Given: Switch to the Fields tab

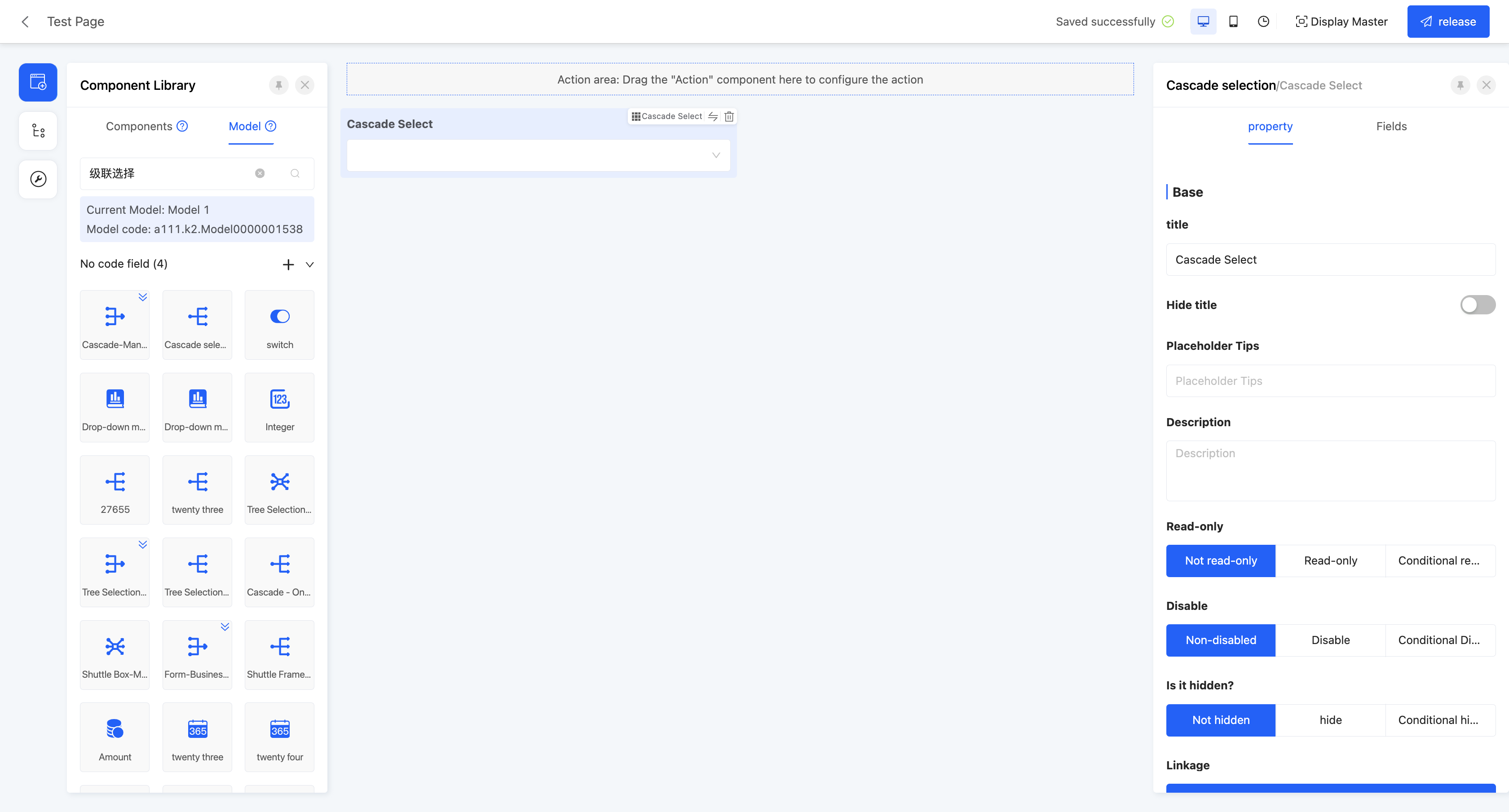Looking at the screenshot, I should tap(1391, 127).
